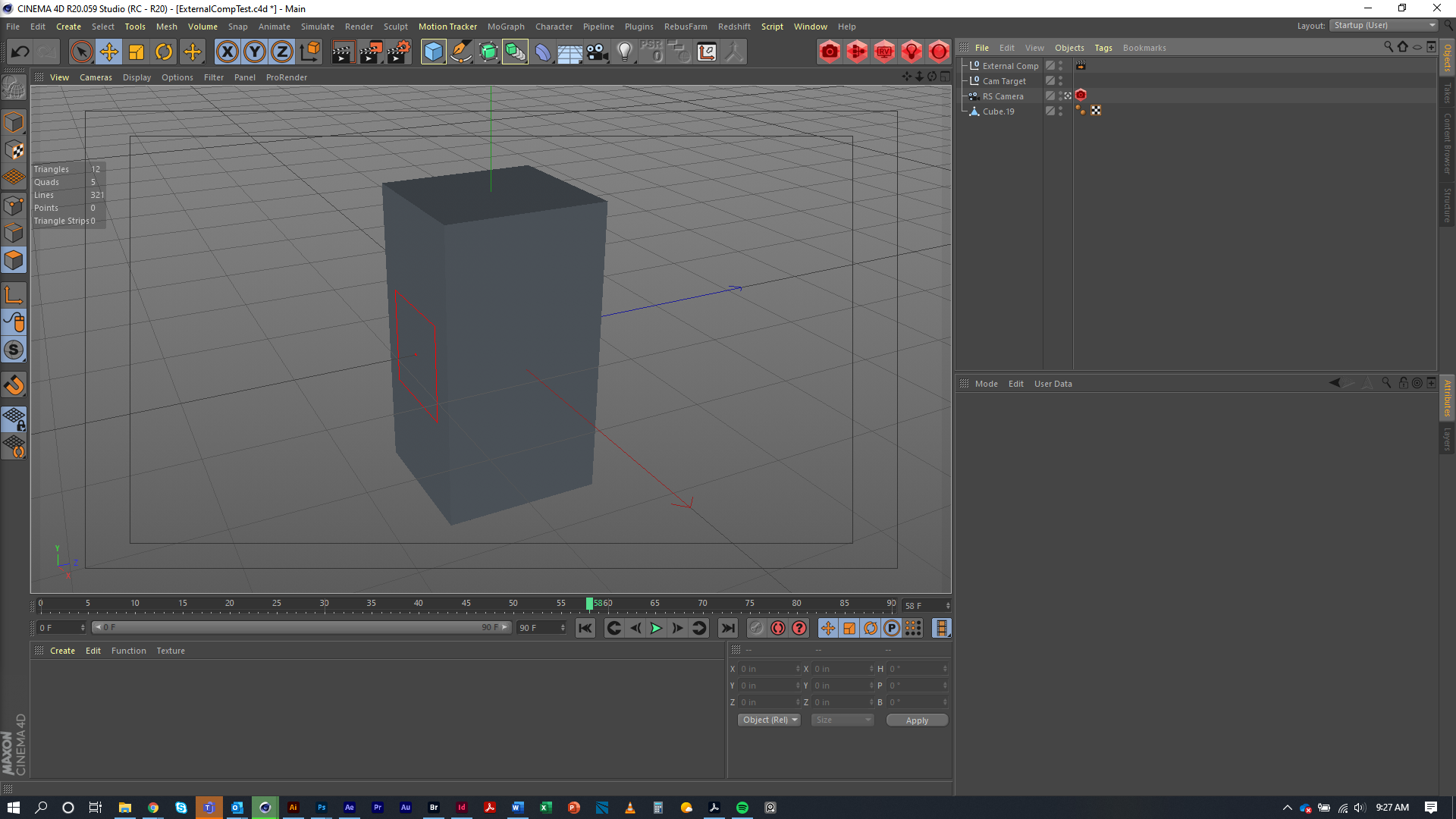Image resolution: width=1456 pixels, height=819 pixels.
Task: Create a new Camera object
Action: 597,52
